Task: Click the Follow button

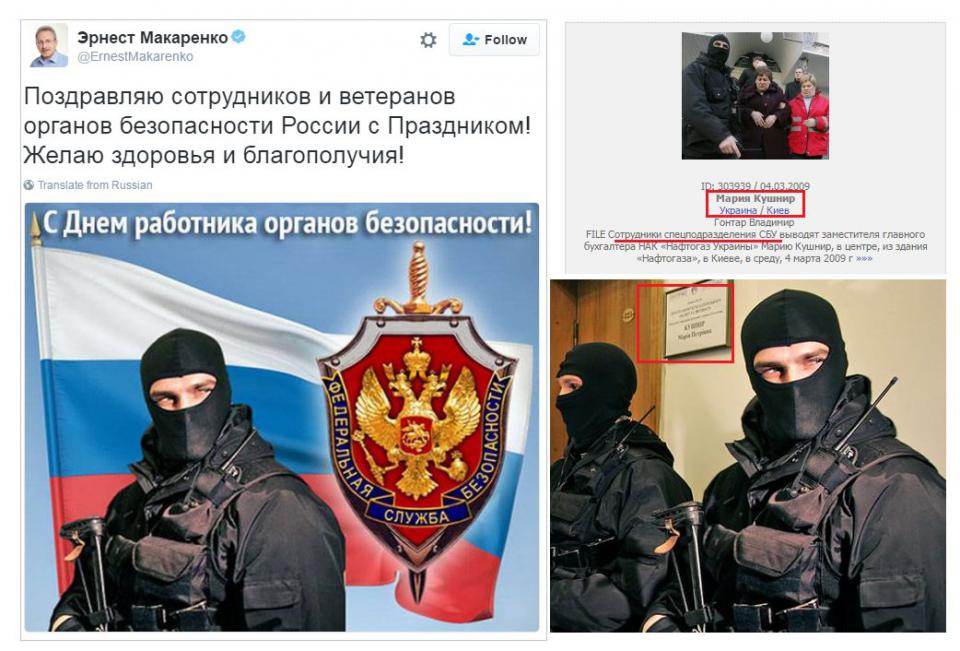Action: click(x=494, y=40)
